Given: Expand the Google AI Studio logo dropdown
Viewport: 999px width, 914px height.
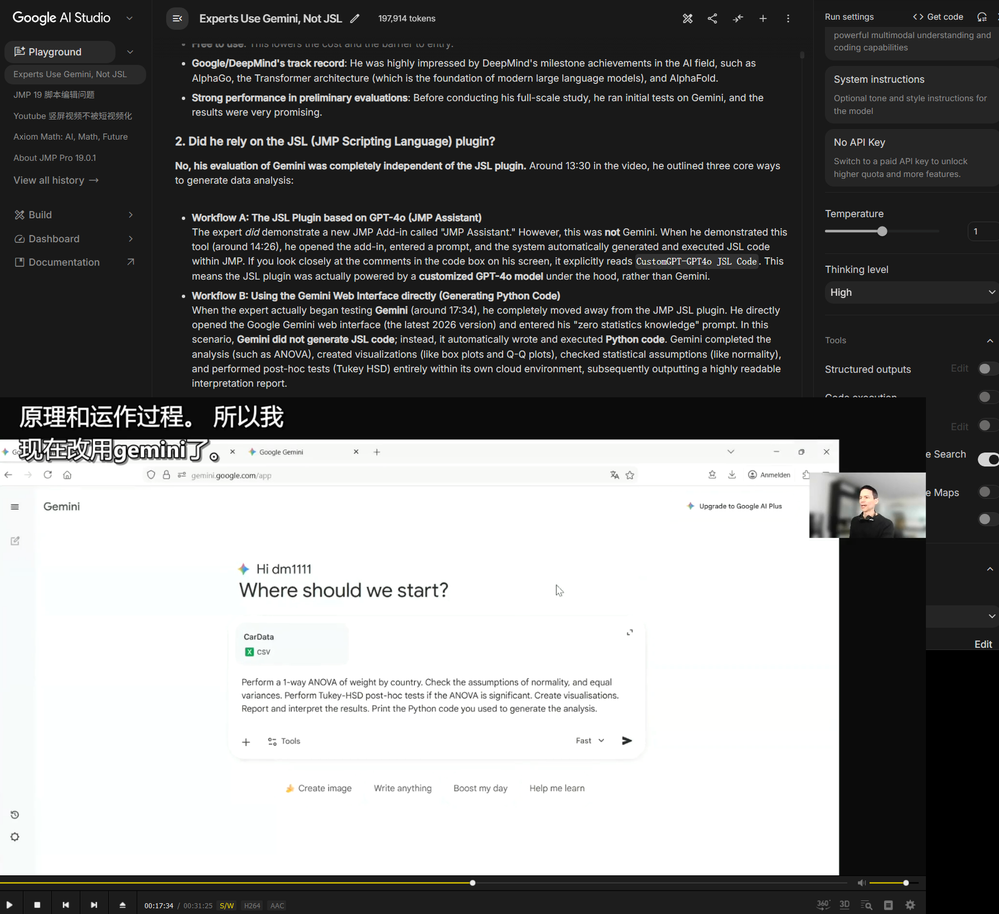Looking at the screenshot, I should click(129, 18).
